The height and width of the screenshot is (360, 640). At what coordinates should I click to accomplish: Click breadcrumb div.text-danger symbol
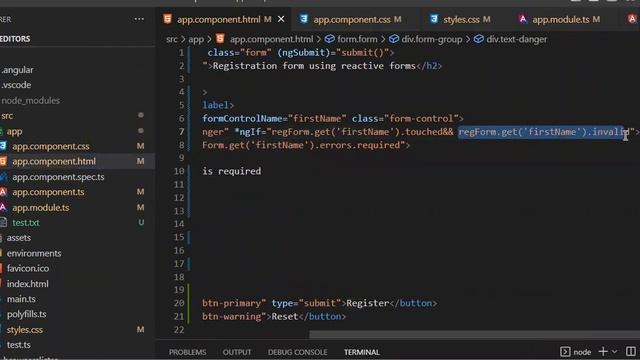[x=516, y=39]
